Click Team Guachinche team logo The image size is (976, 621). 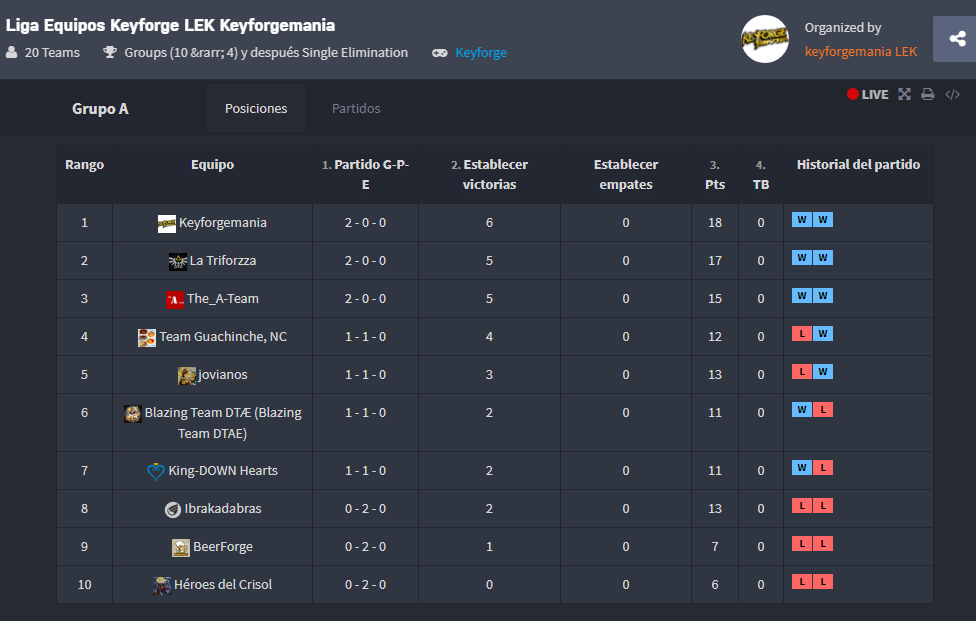click(x=147, y=337)
